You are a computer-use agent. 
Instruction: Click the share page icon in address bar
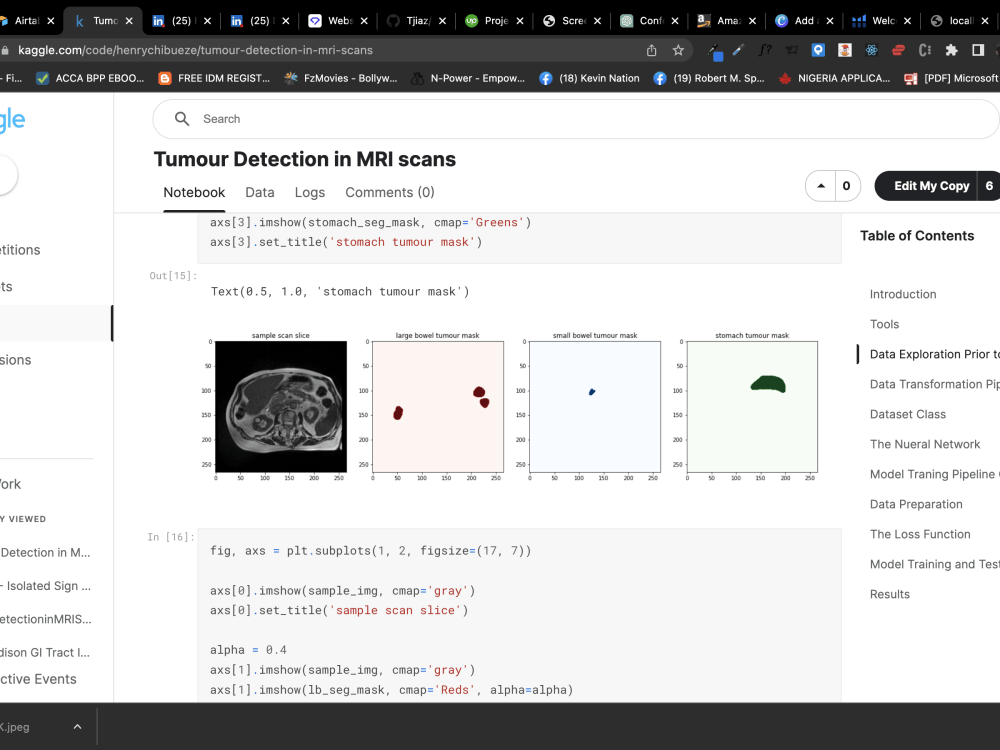tap(651, 50)
